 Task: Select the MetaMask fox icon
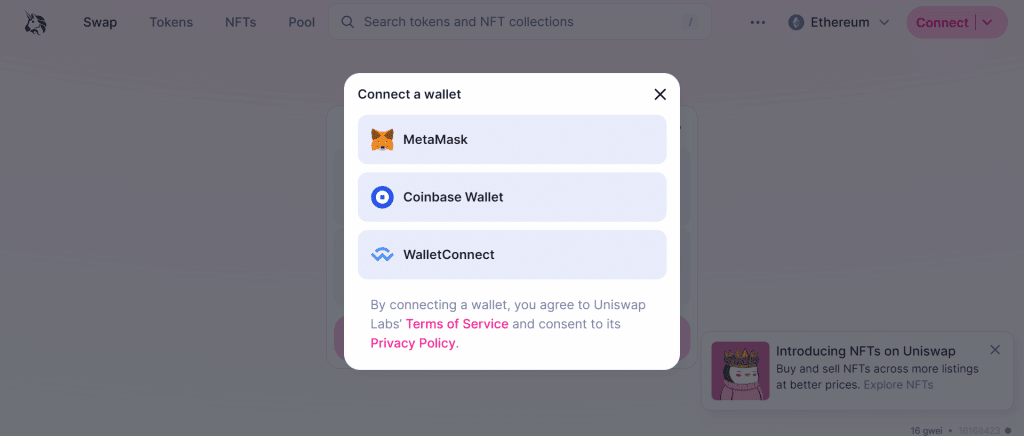pos(382,140)
